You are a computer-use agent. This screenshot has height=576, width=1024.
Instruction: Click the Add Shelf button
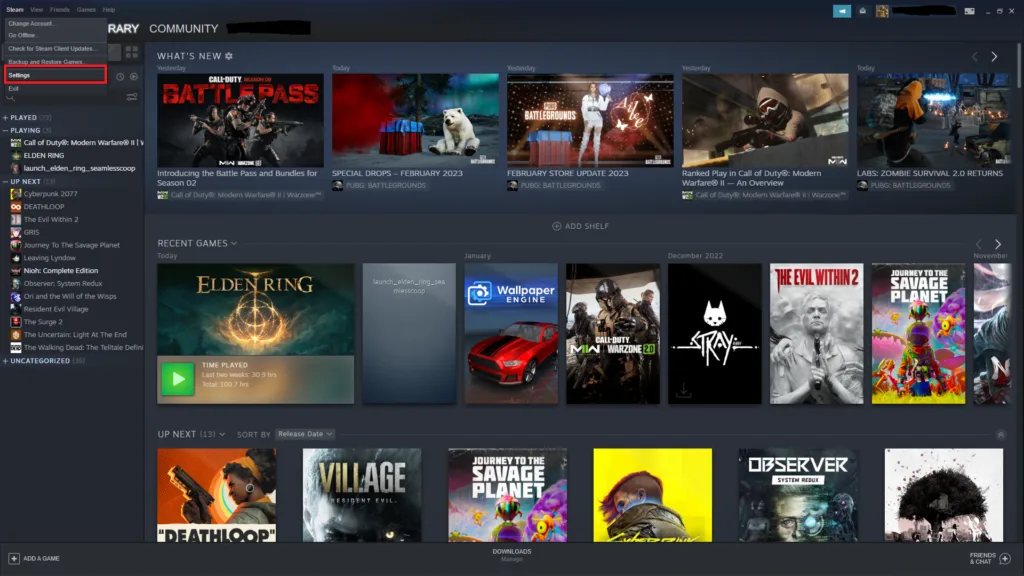[x=581, y=226]
